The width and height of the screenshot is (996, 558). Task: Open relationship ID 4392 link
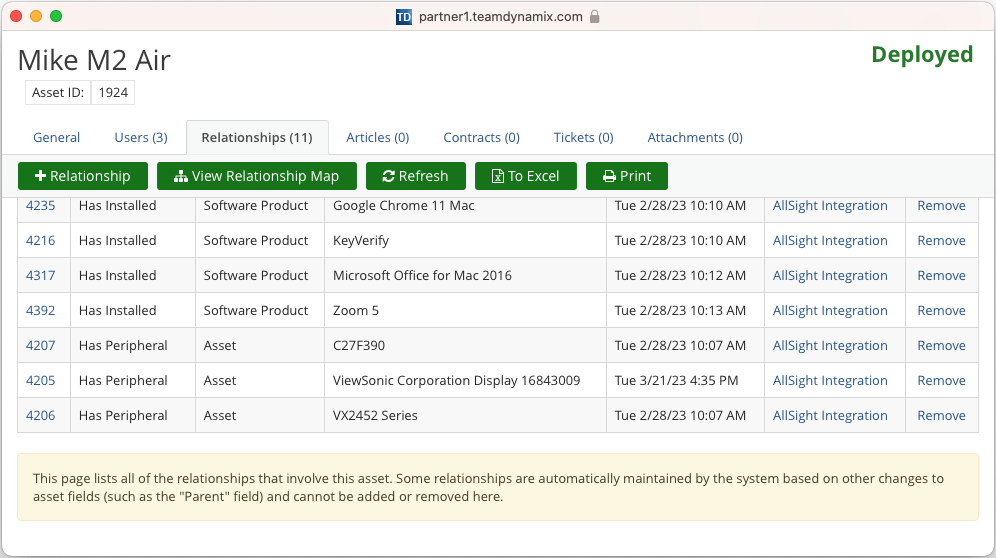point(41,310)
